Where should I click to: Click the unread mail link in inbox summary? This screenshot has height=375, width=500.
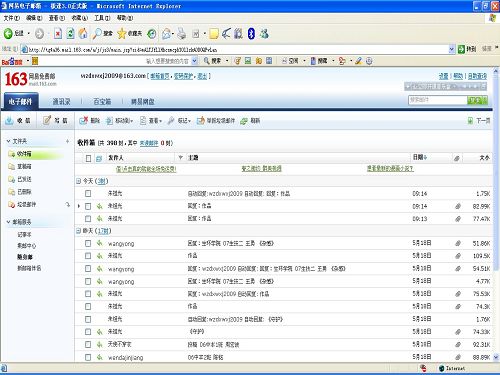point(149,143)
